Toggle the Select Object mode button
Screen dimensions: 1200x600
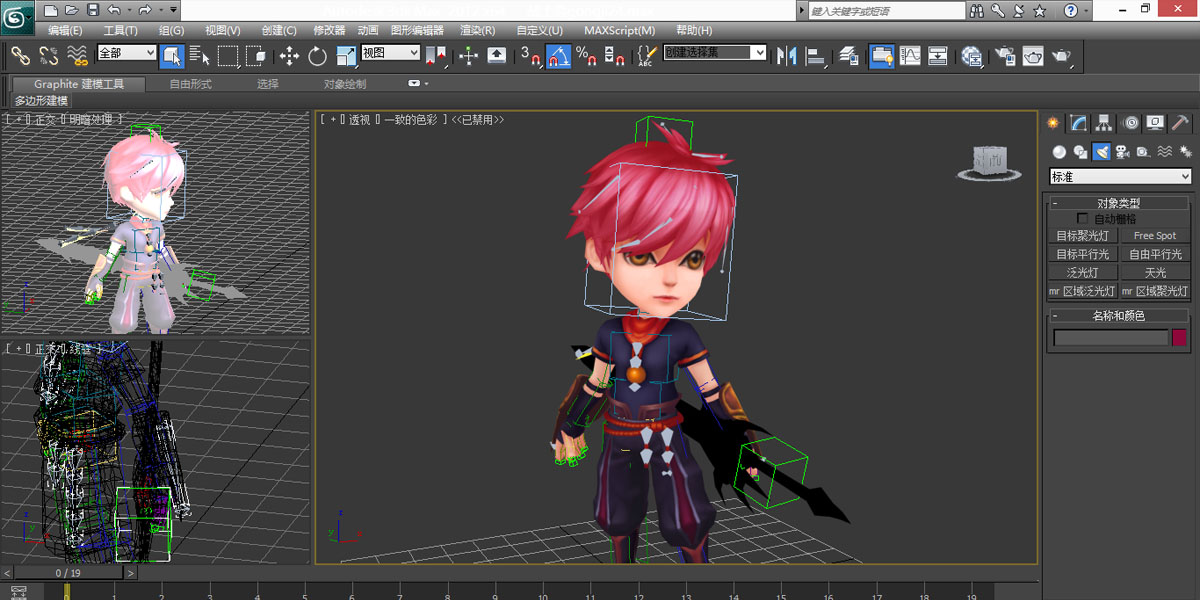[x=171, y=56]
